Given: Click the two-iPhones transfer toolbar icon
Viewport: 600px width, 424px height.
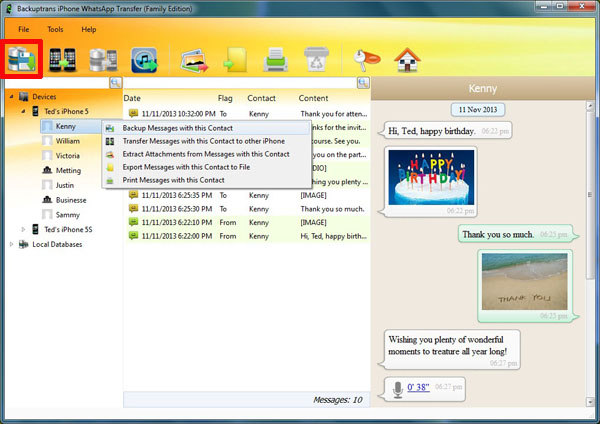Looking at the screenshot, I should point(62,60).
